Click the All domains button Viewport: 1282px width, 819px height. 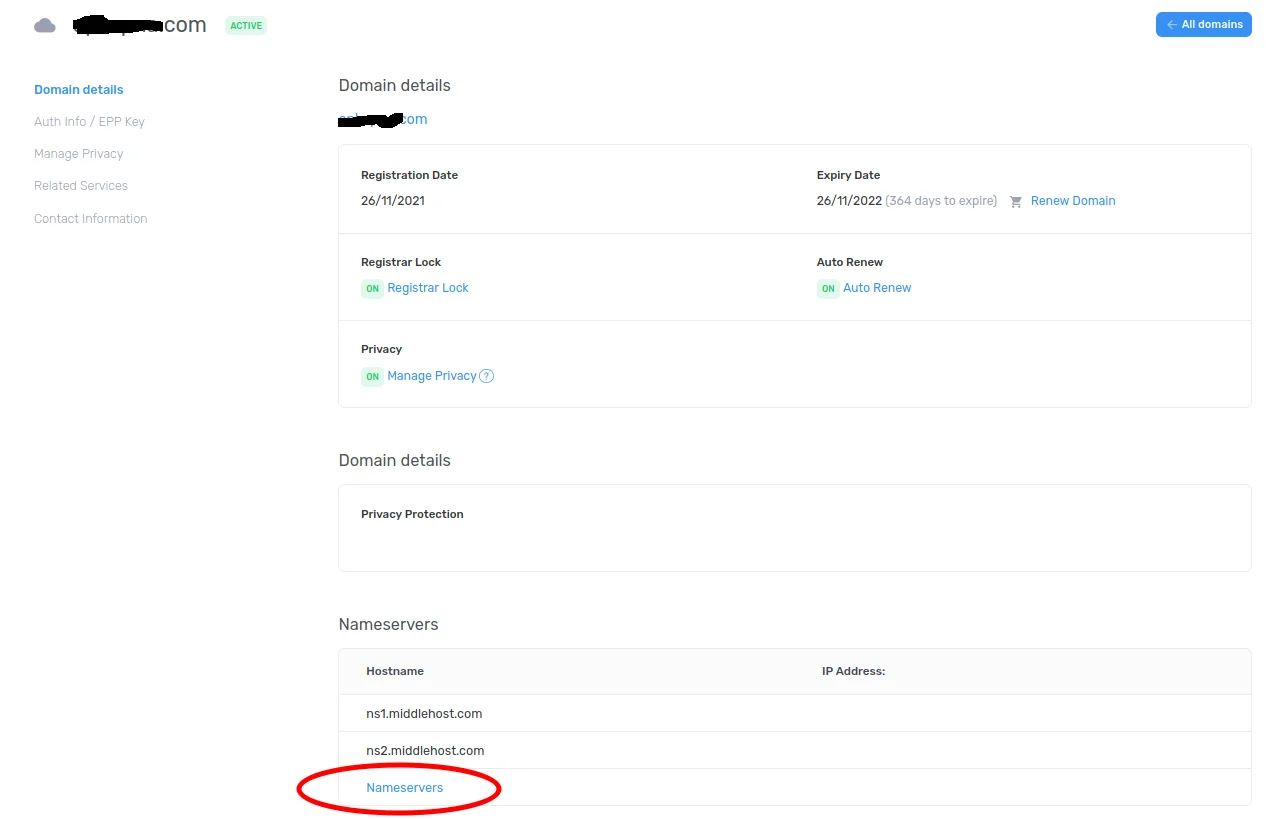point(1203,24)
